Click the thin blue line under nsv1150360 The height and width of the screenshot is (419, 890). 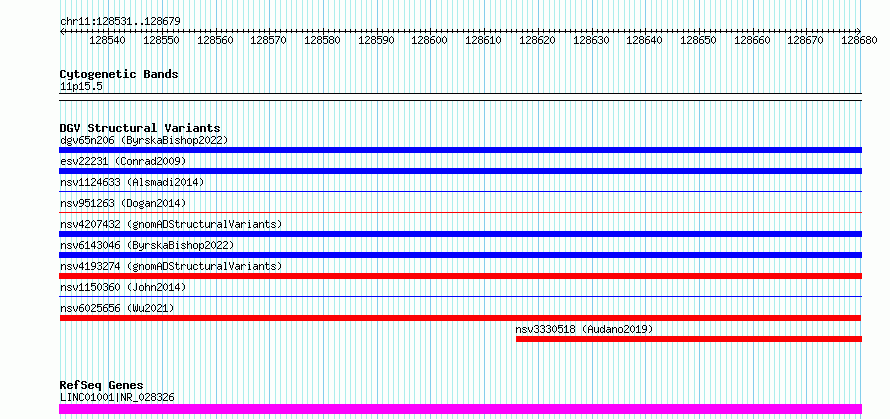[x=460, y=296]
